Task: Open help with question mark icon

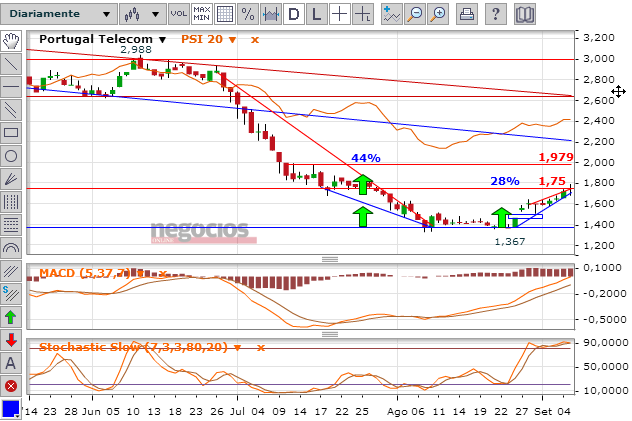Action: (496, 14)
